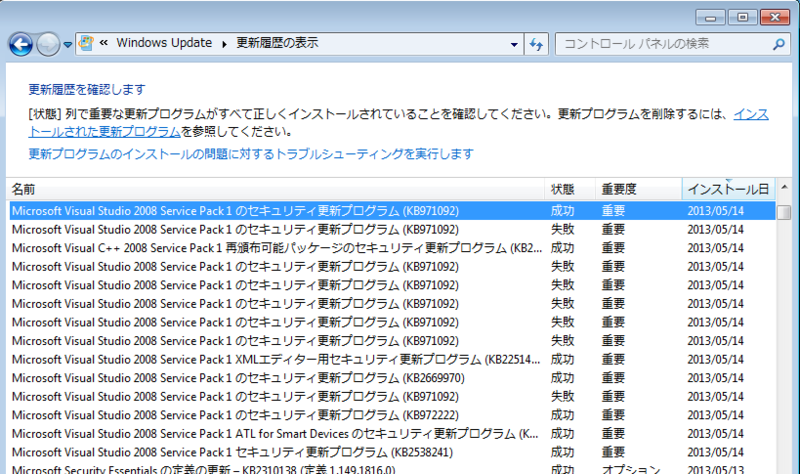Click the scrollbar up arrow
Screen dimensions: 800x474
[784, 188]
